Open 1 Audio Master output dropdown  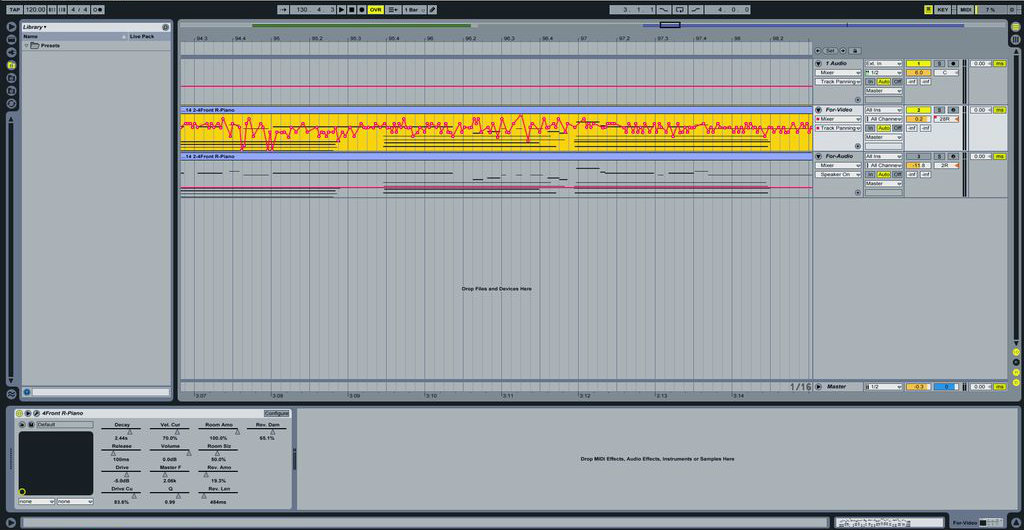[884, 91]
